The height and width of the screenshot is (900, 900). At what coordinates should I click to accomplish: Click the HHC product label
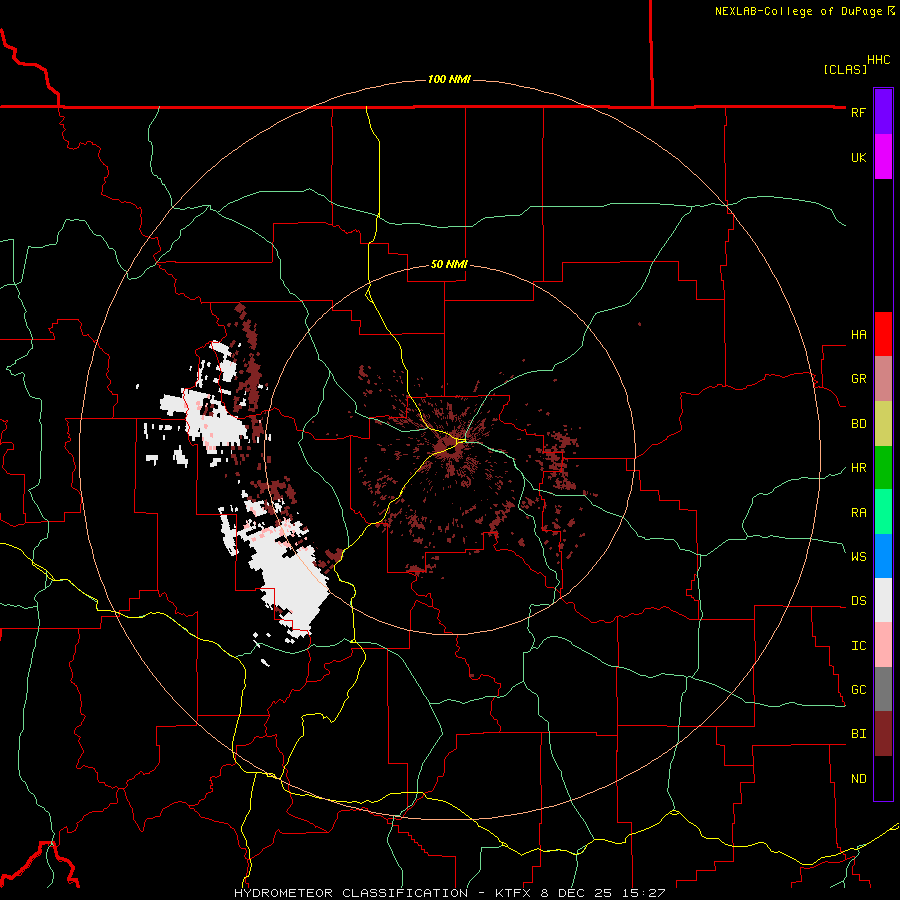pos(878,60)
